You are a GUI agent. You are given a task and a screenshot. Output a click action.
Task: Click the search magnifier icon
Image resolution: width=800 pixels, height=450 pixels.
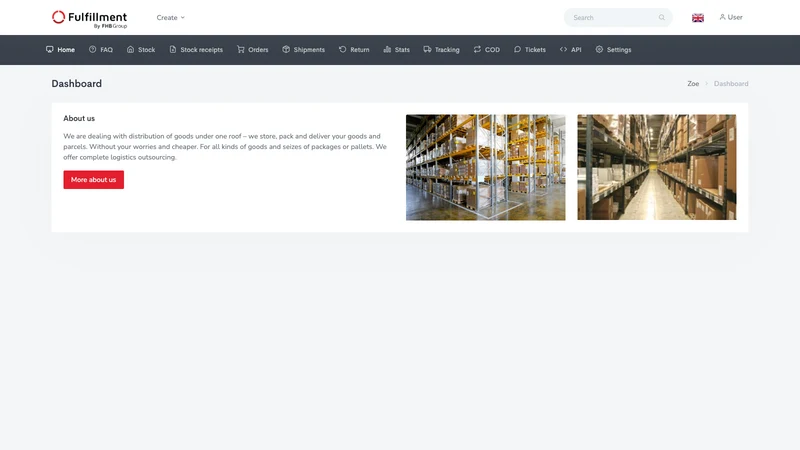point(662,17)
